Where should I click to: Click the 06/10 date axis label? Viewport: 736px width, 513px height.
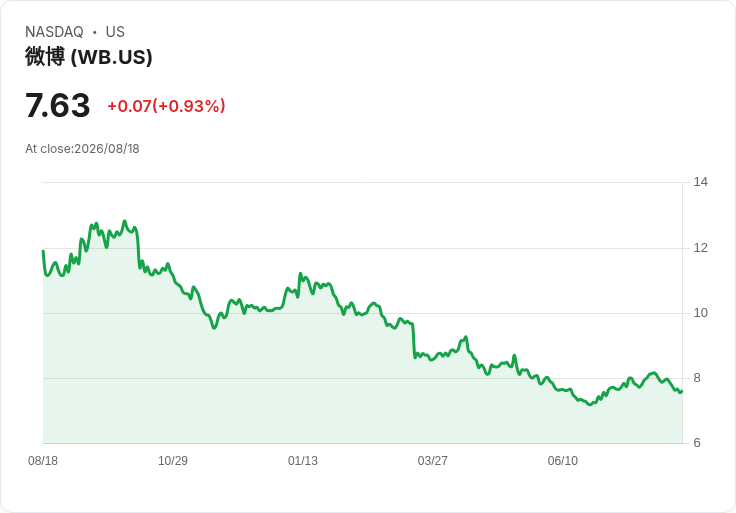[562, 460]
